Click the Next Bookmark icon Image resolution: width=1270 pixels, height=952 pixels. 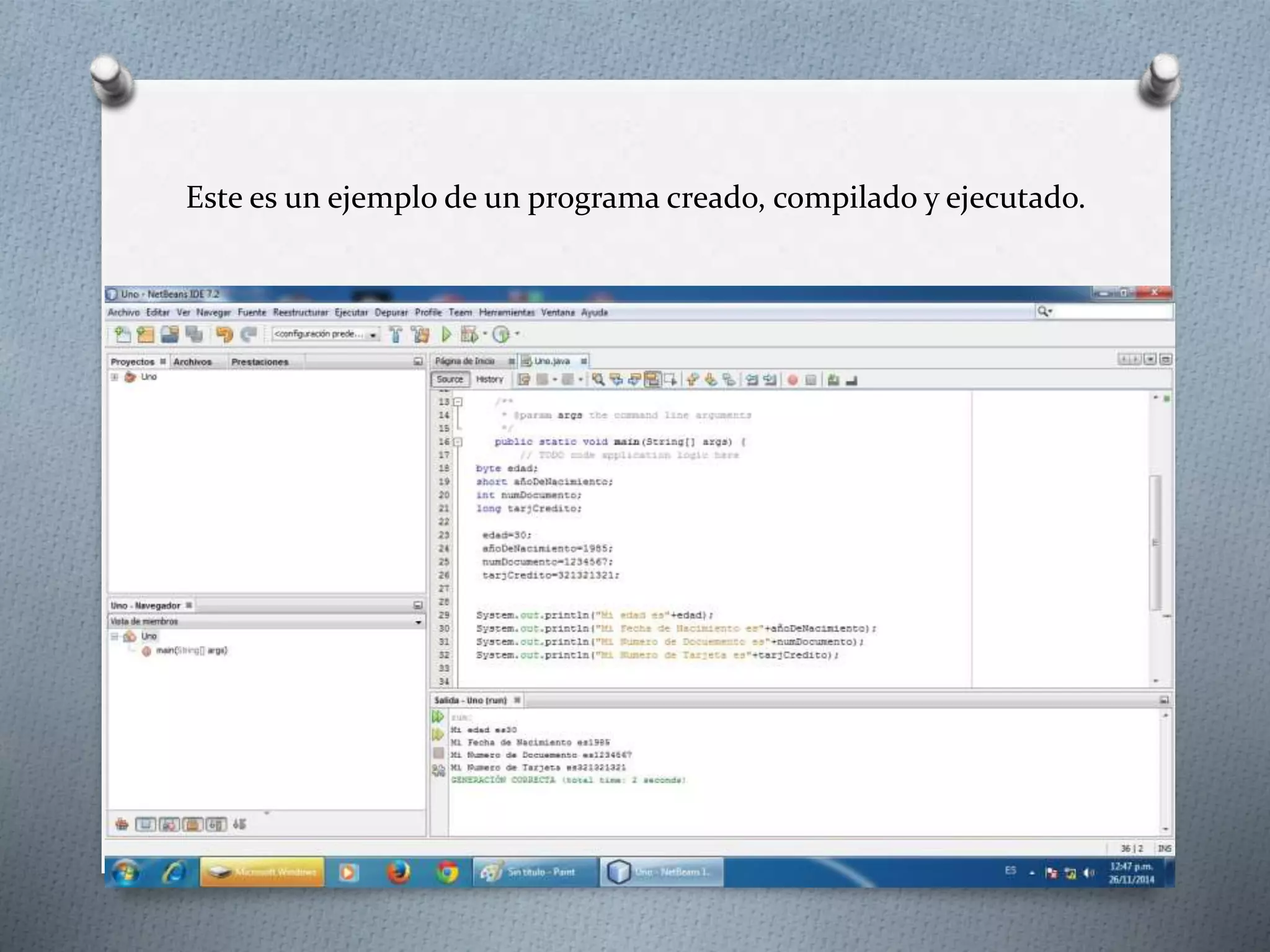point(711,379)
